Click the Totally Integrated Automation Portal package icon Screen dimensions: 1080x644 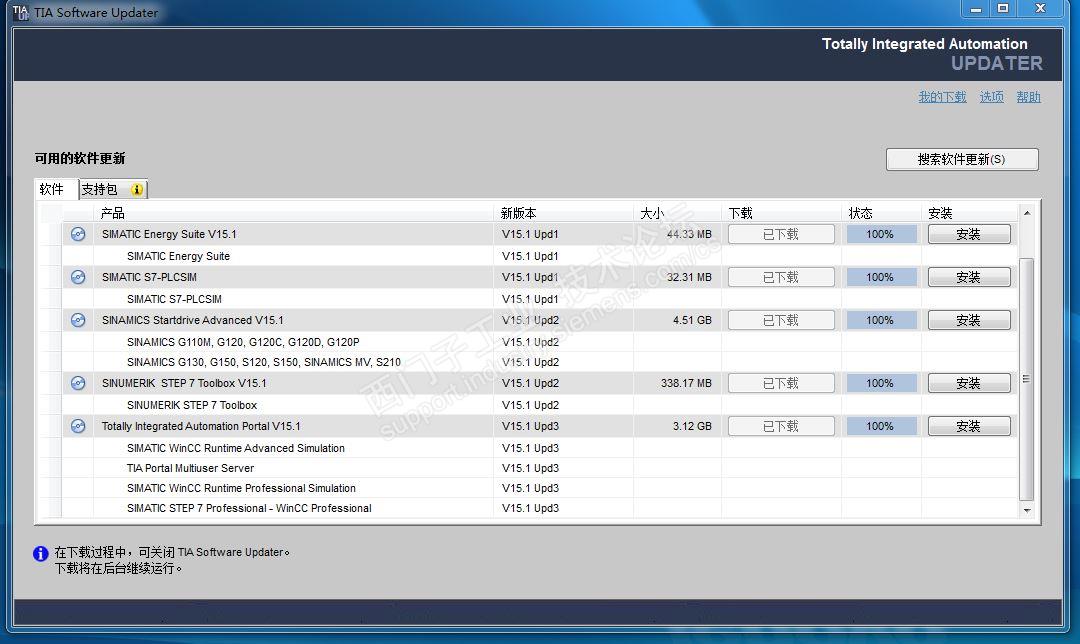coord(78,426)
